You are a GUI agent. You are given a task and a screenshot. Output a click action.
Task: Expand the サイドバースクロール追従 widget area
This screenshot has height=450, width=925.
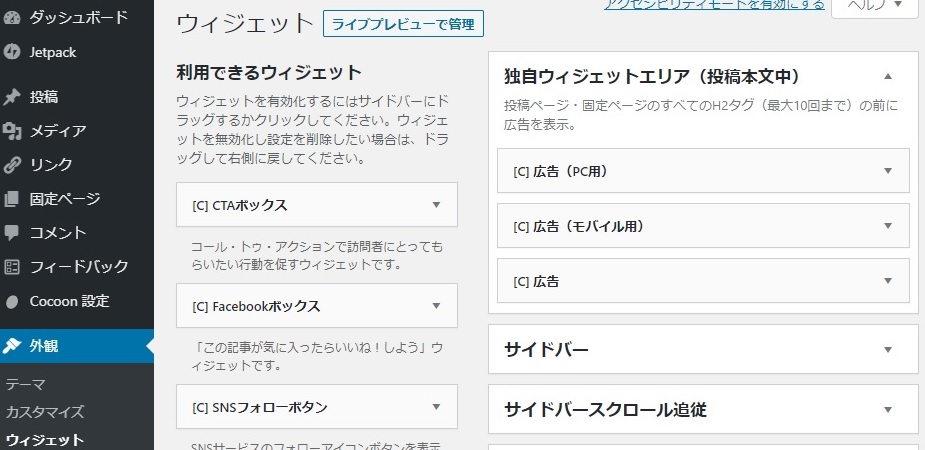point(887,410)
